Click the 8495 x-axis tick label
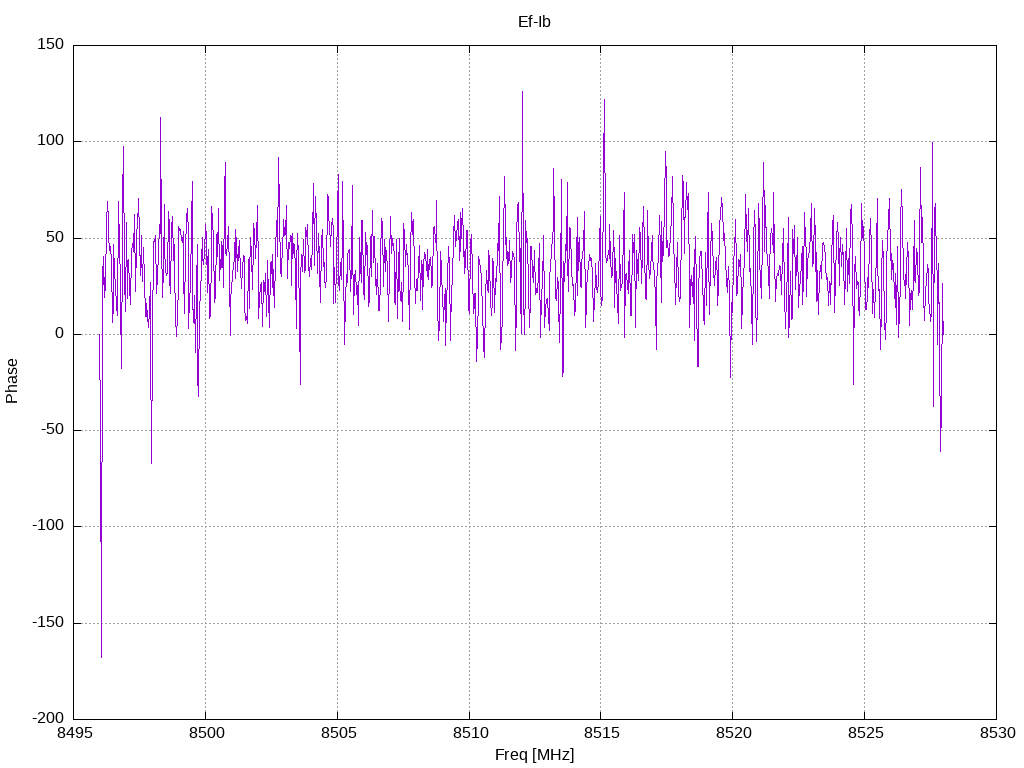Image resolution: width=1024 pixels, height=768 pixels. click(74, 733)
